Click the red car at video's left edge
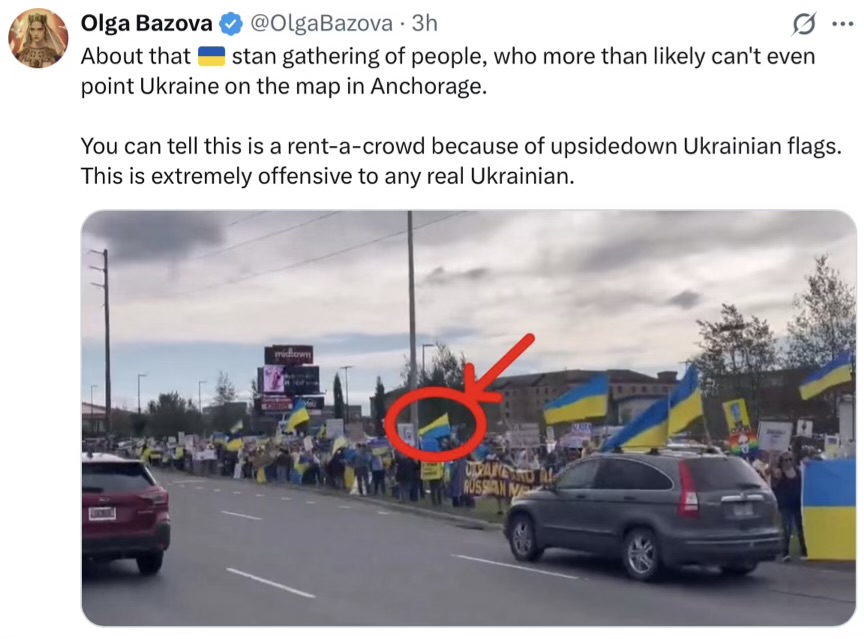864x639 pixels. pyautogui.click(x=125, y=511)
